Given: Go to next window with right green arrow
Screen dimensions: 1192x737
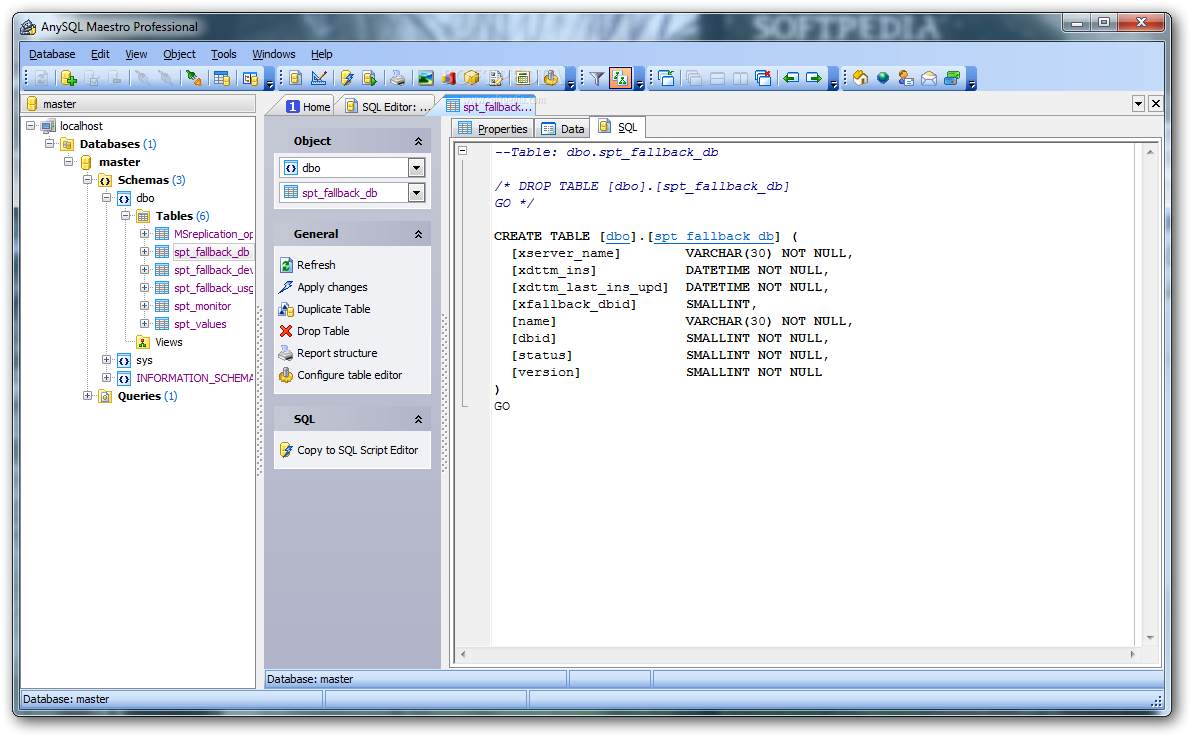Looking at the screenshot, I should (x=814, y=78).
